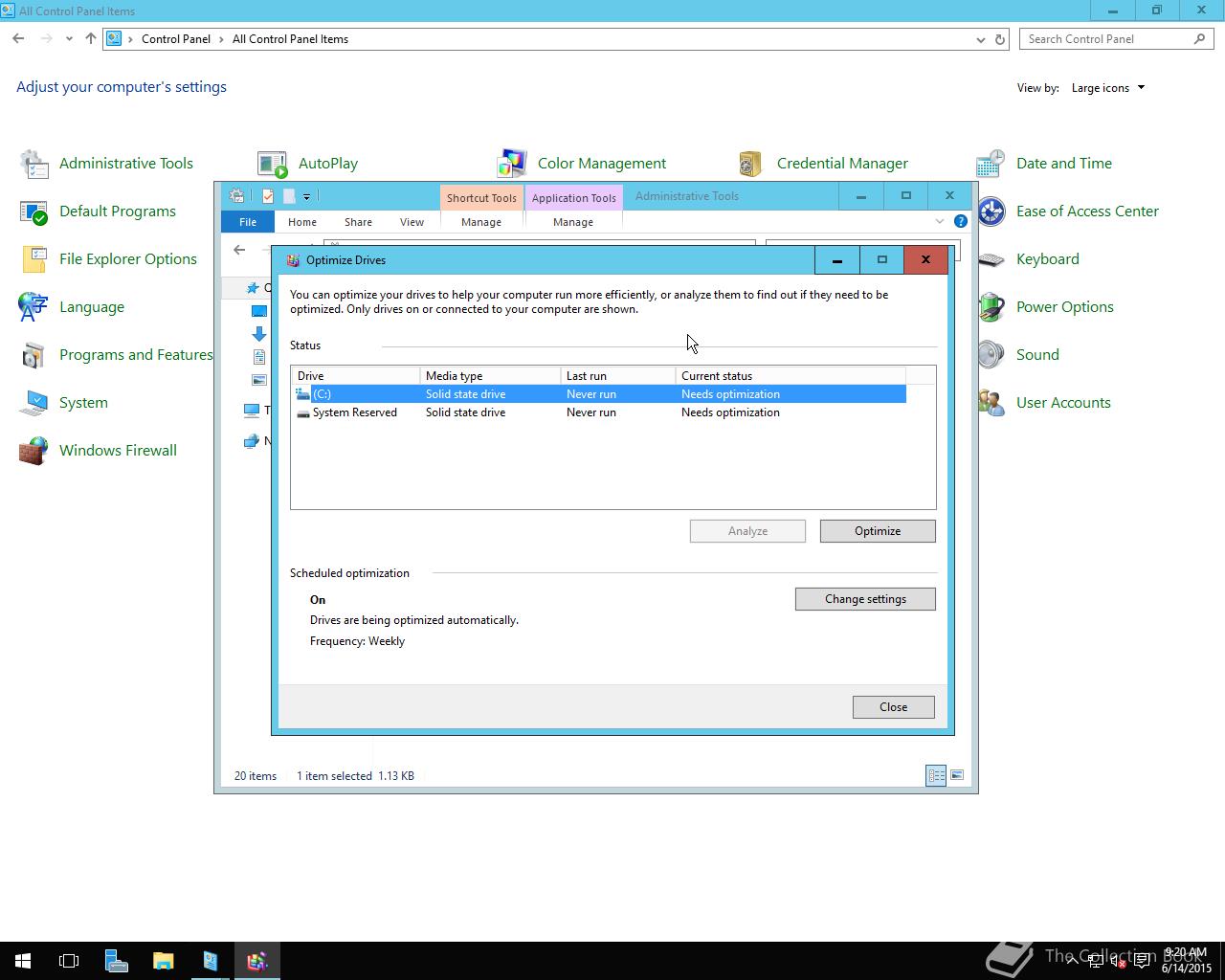Open File Explorer from the taskbar
This screenshot has height=980, width=1225.
tap(163, 961)
